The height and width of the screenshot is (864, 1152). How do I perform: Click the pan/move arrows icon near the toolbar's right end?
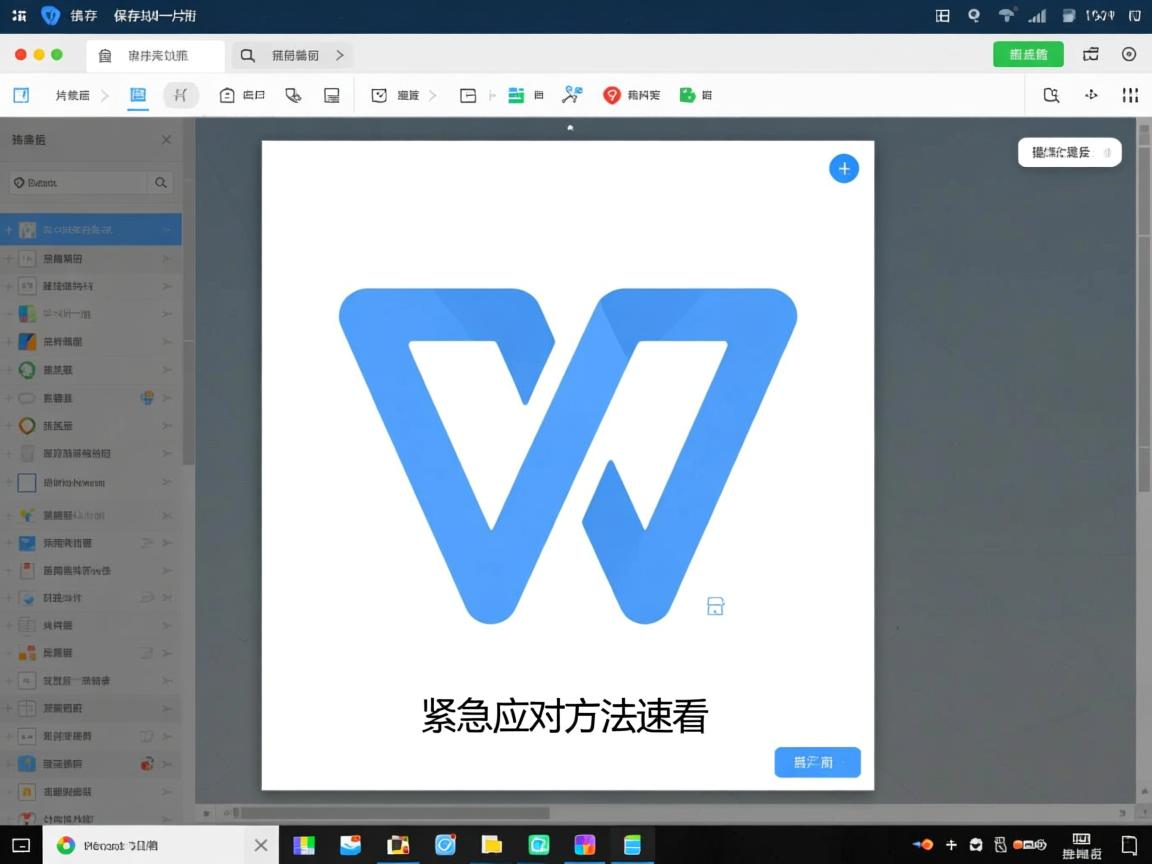(x=1091, y=95)
